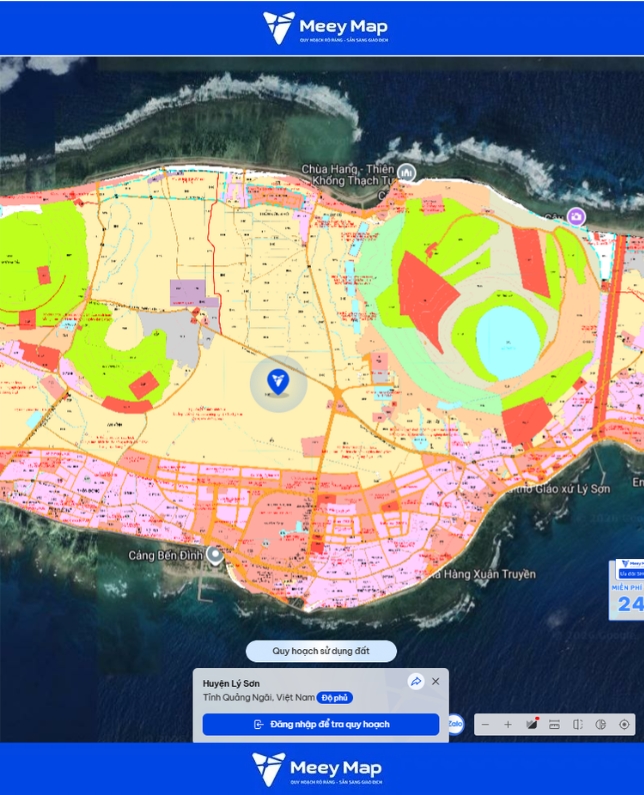The image size is (644, 795).
Task: Zoom out with the minus icon
Action: [485, 725]
